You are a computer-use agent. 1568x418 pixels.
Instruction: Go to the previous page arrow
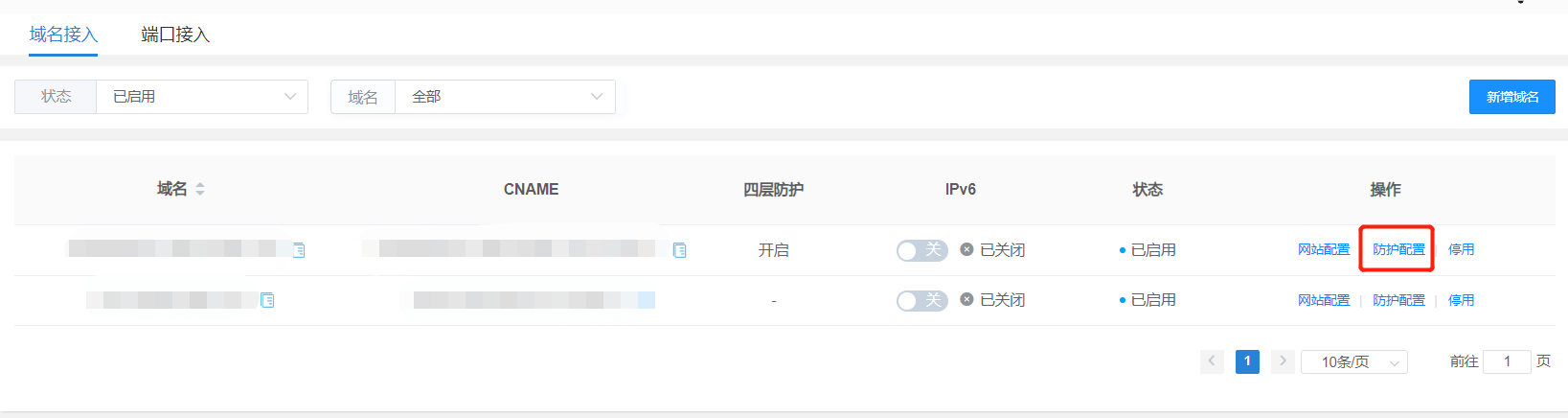point(1212,361)
